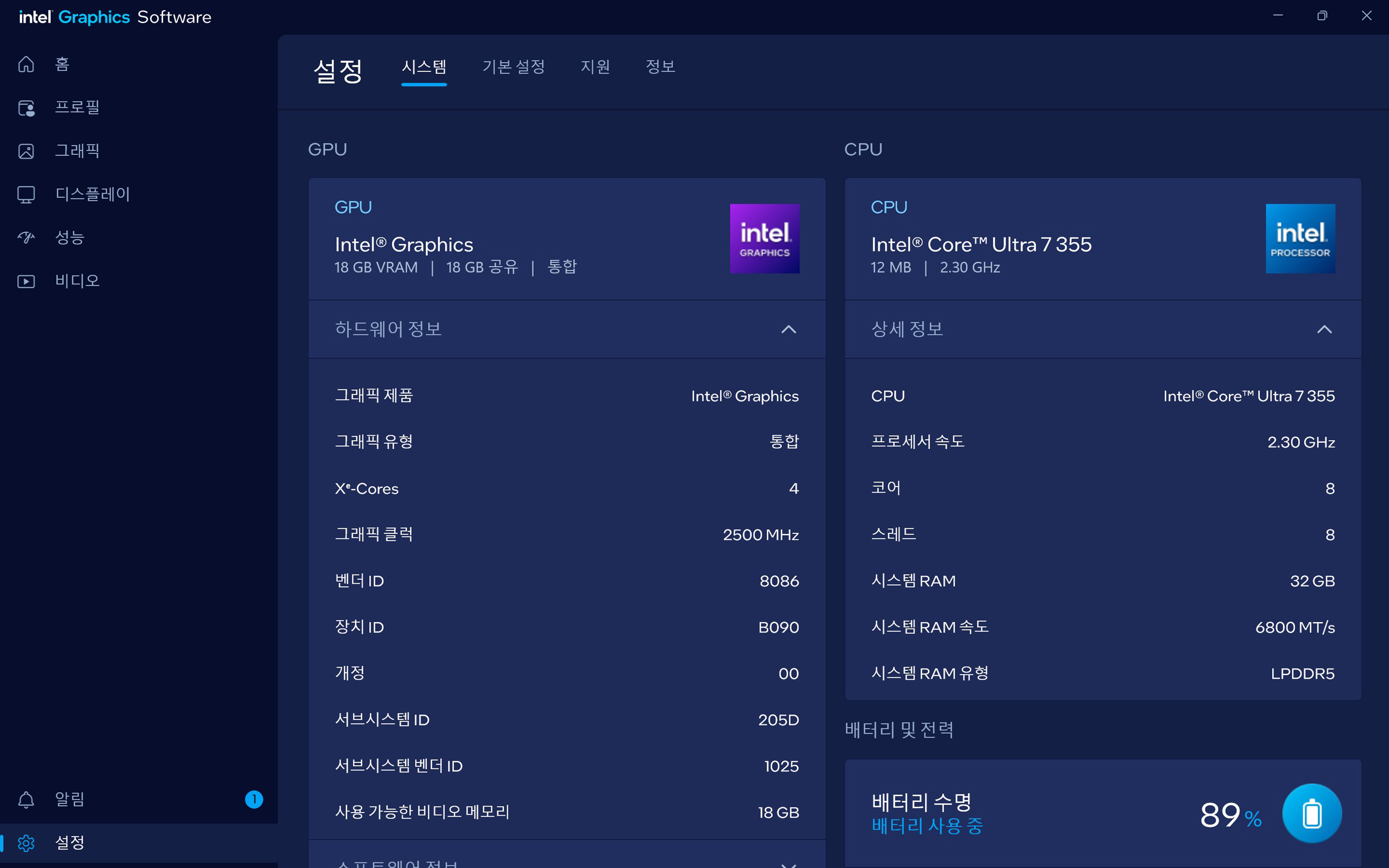Open the Video (비디오) play icon
The image size is (1389, 868).
coord(26,281)
